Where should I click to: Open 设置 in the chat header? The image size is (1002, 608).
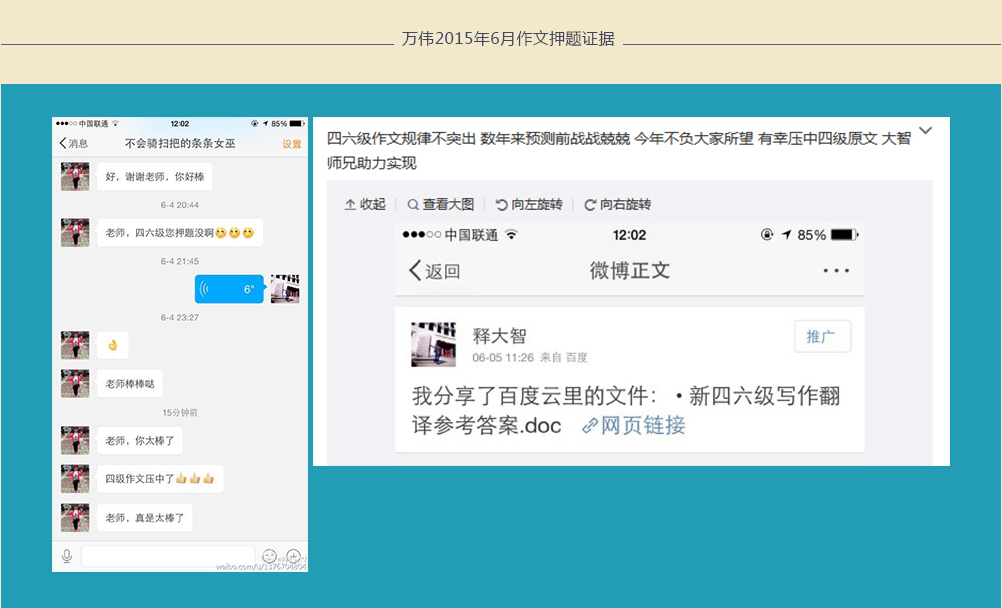[291, 143]
